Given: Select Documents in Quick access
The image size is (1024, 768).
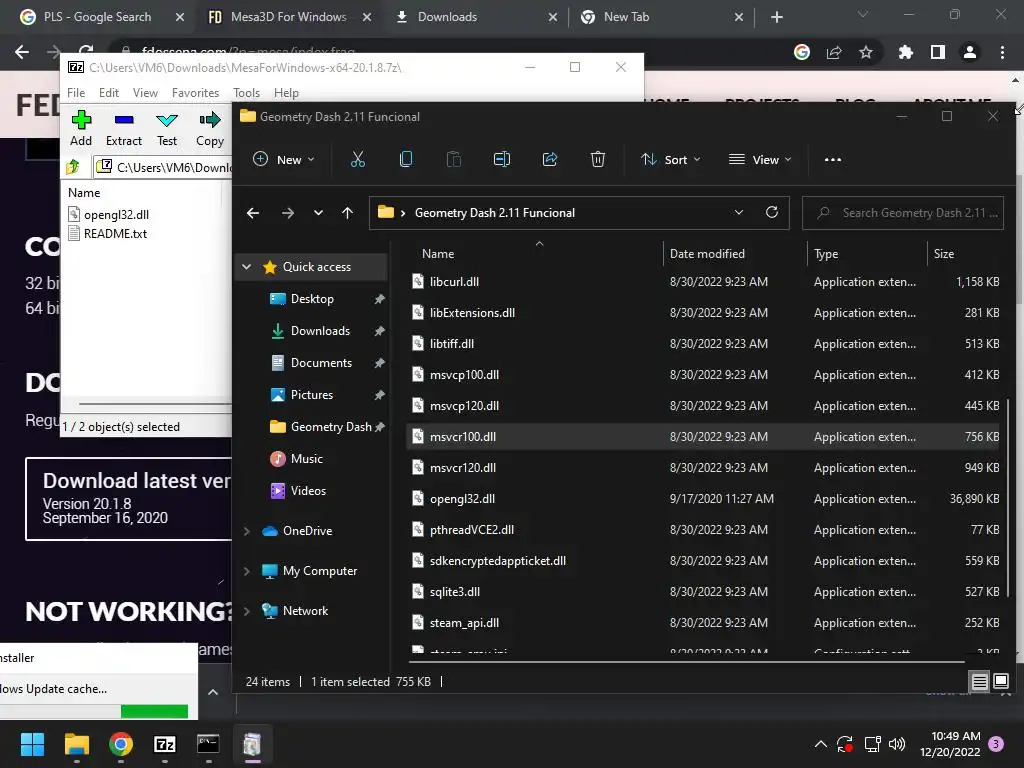Looking at the screenshot, I should (321, 363).
